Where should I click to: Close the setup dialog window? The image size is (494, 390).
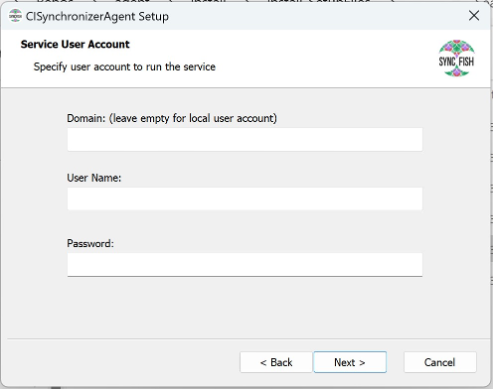coord(474,16)
